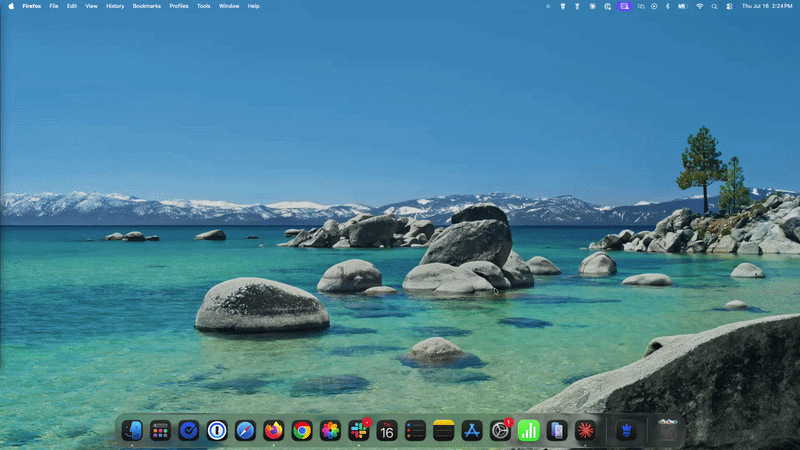Open the History menu

pyautogui.click(x=115, y=6)
